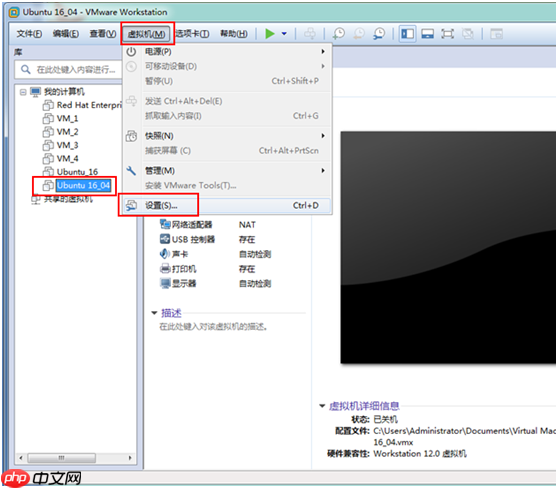Select Ubuntu 16_04 in the library
Image resolution: width=558 pixels, height=488 pixels.
[83, 185]
